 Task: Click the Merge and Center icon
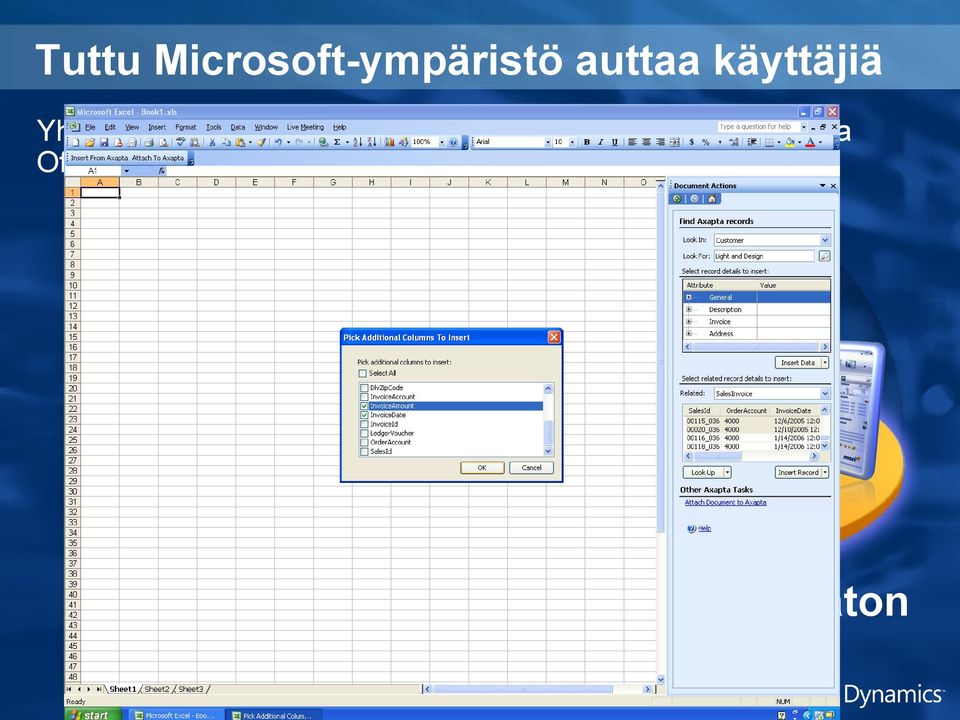pos(675,142)
